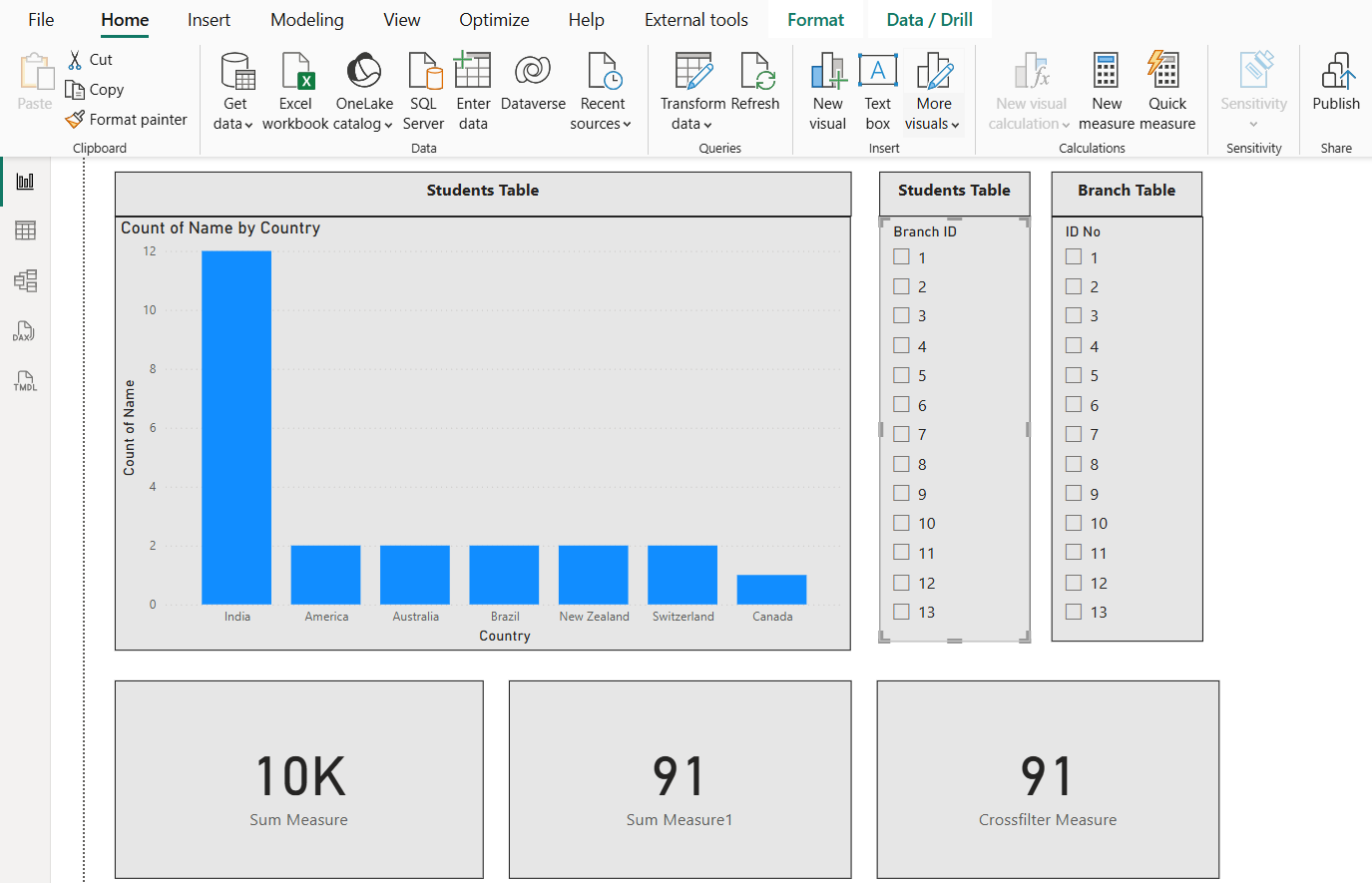This screenshot has width=1372, height=883.
Task: Open the Modeling ribbon tab
Action: [306, 20]
